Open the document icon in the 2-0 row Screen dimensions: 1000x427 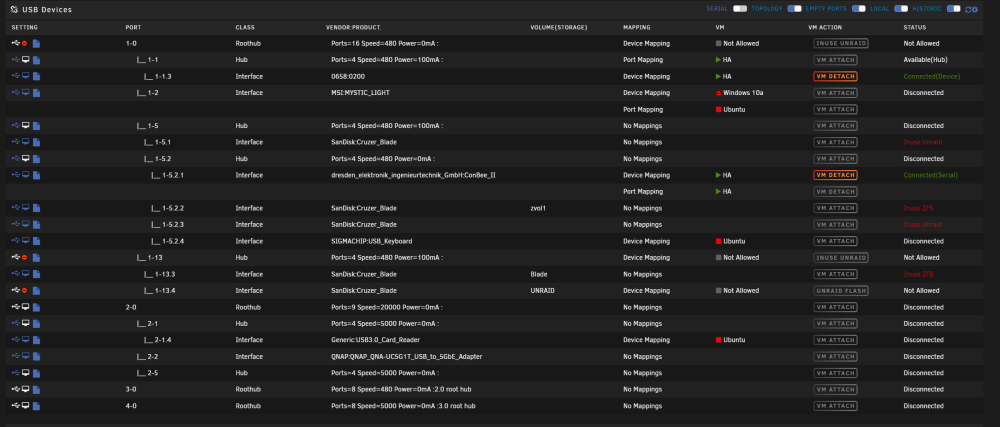tap(36, 307)
